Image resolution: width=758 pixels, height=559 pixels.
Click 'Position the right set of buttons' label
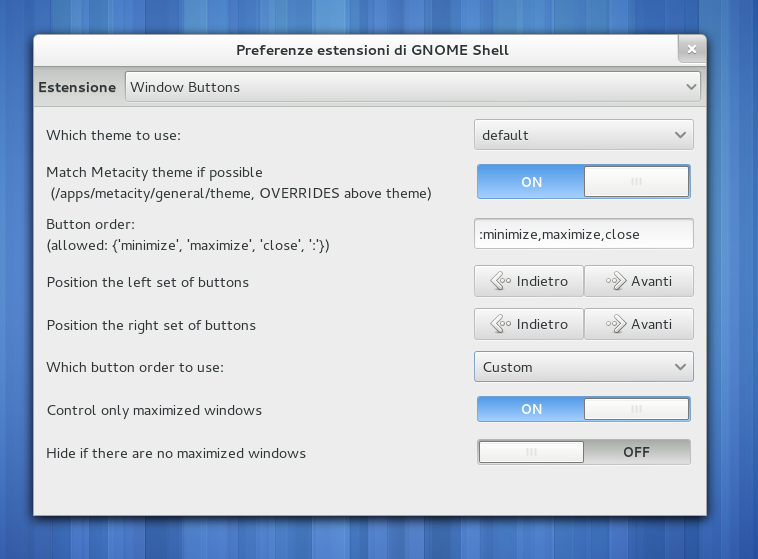(x=151, y=325)
